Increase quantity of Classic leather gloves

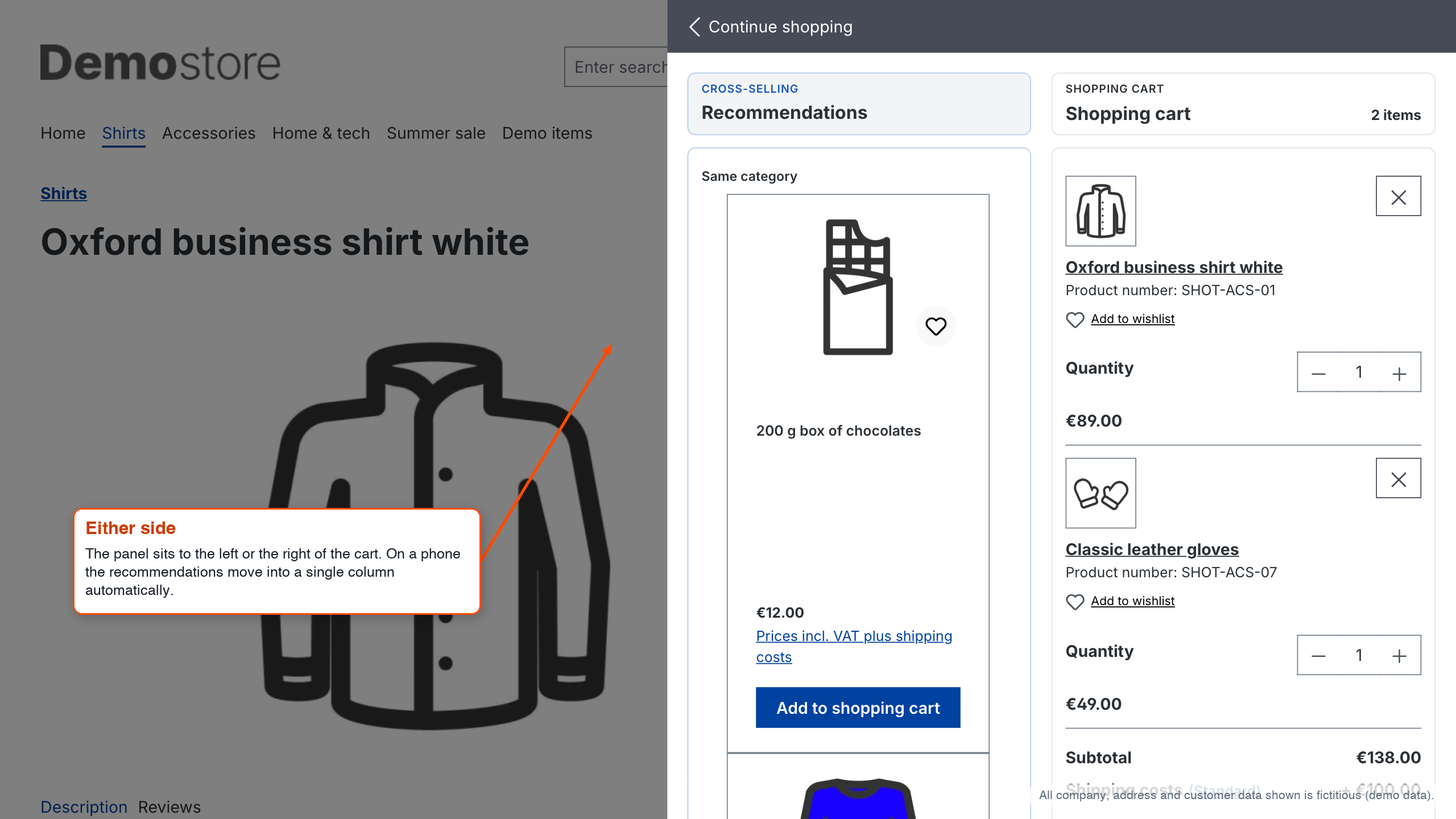(1399, 656)
